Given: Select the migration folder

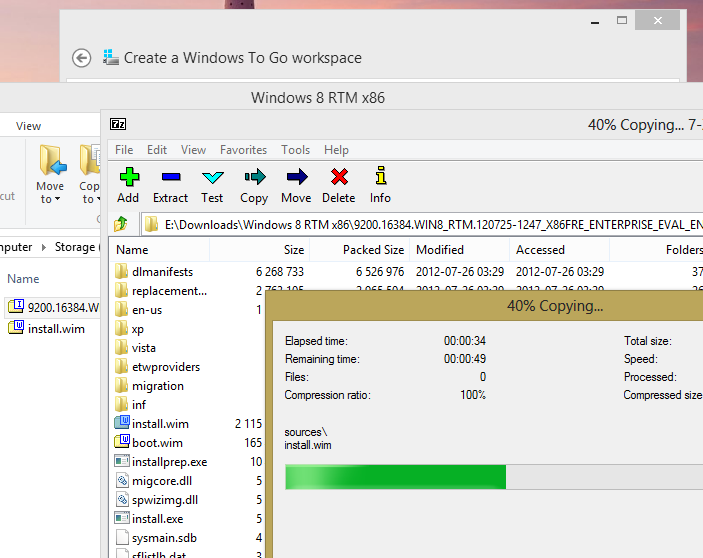Looking at the screenshot, I should coord(158,386).
